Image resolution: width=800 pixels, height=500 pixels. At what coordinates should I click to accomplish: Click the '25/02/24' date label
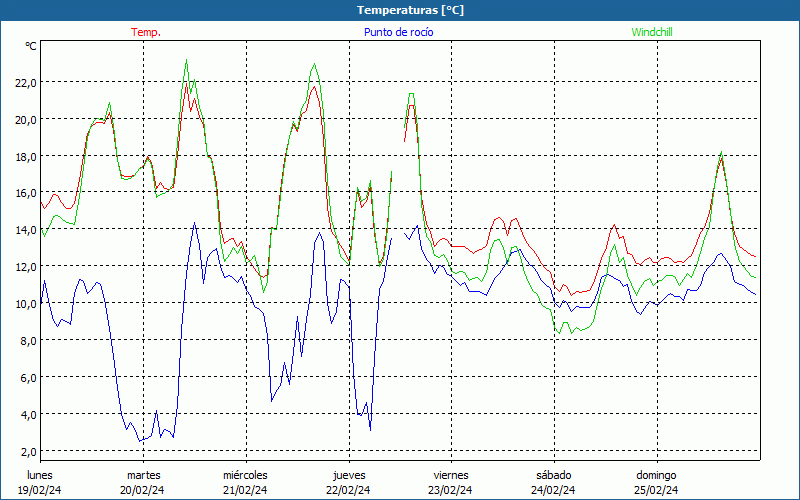click(x=656, y=490)
